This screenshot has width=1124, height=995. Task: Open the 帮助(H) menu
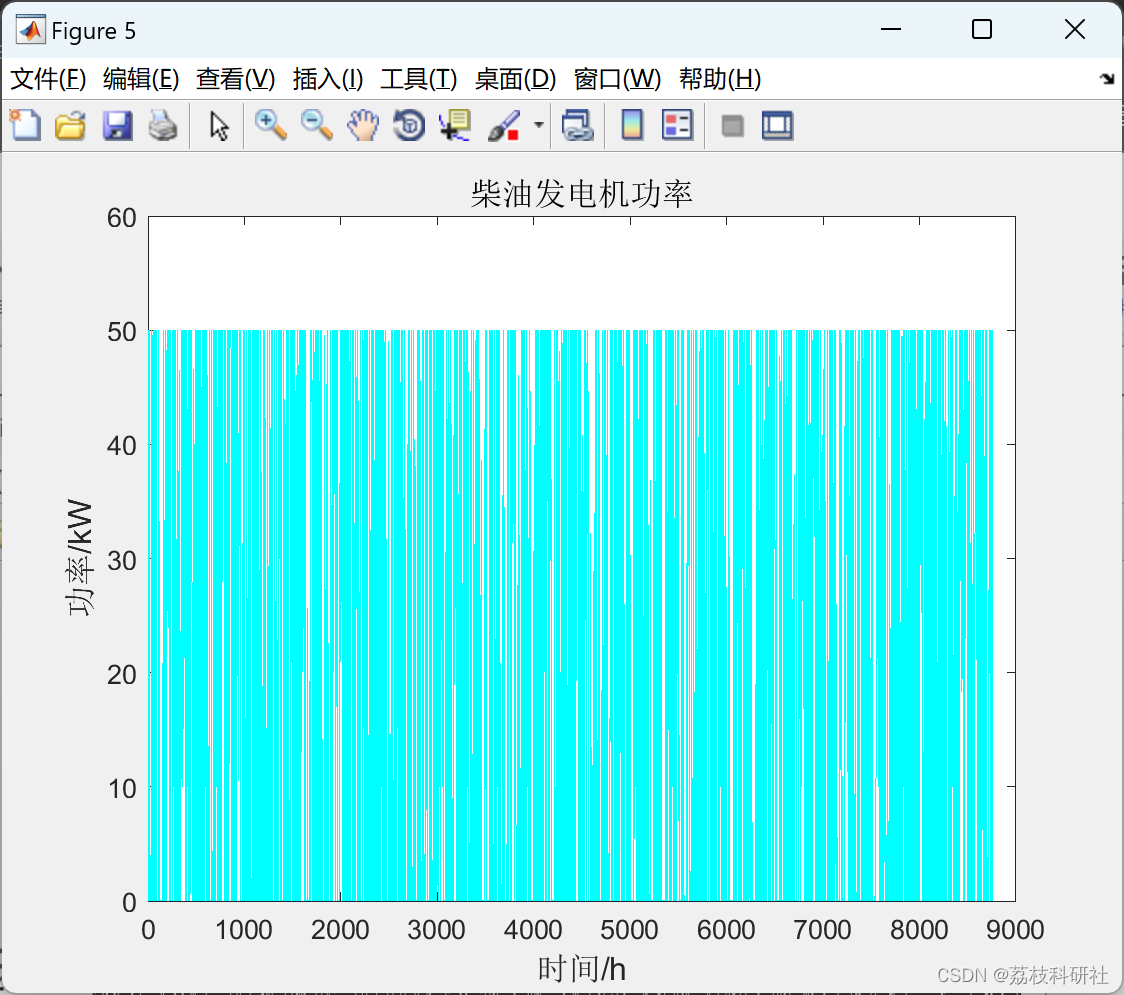point(720,79)
